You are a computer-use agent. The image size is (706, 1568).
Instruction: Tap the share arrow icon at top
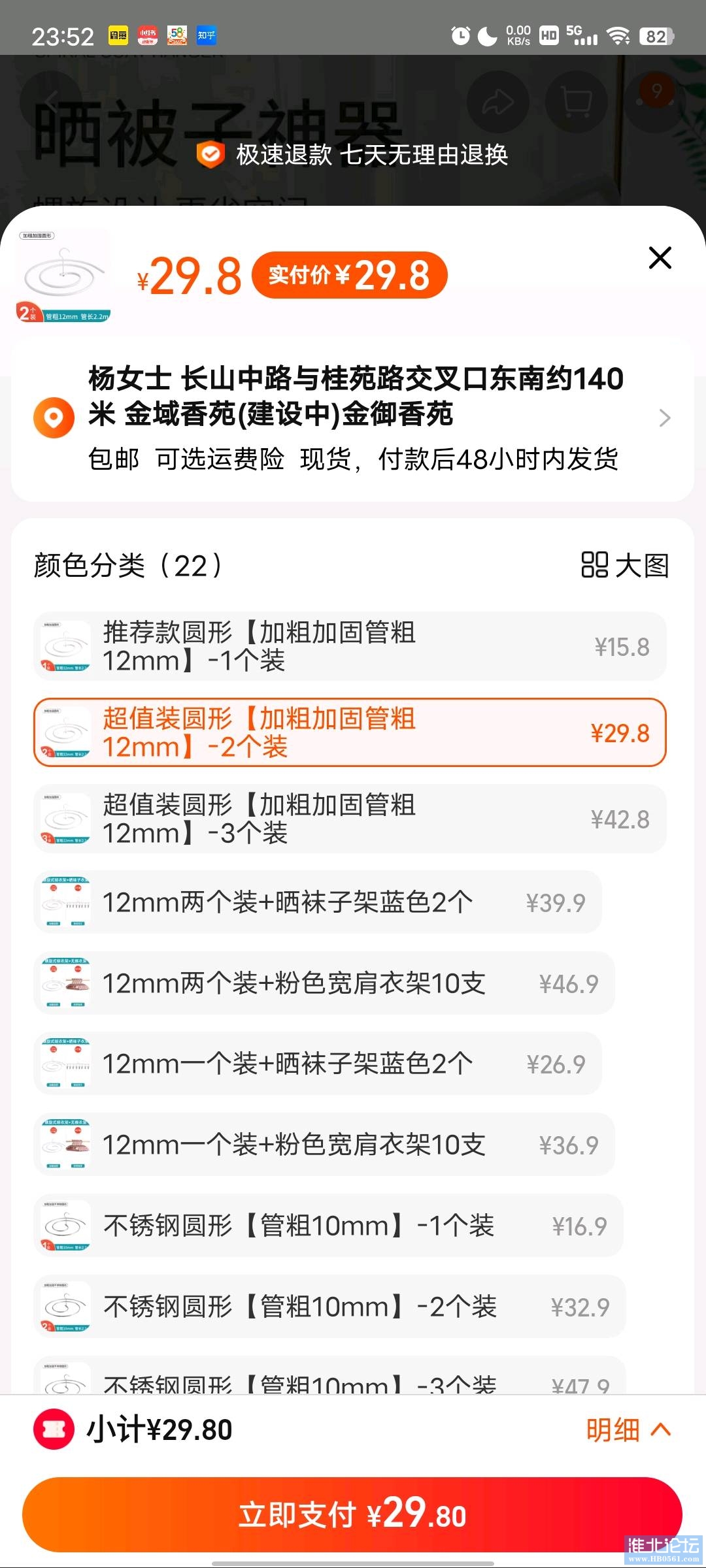pos(497,102)
